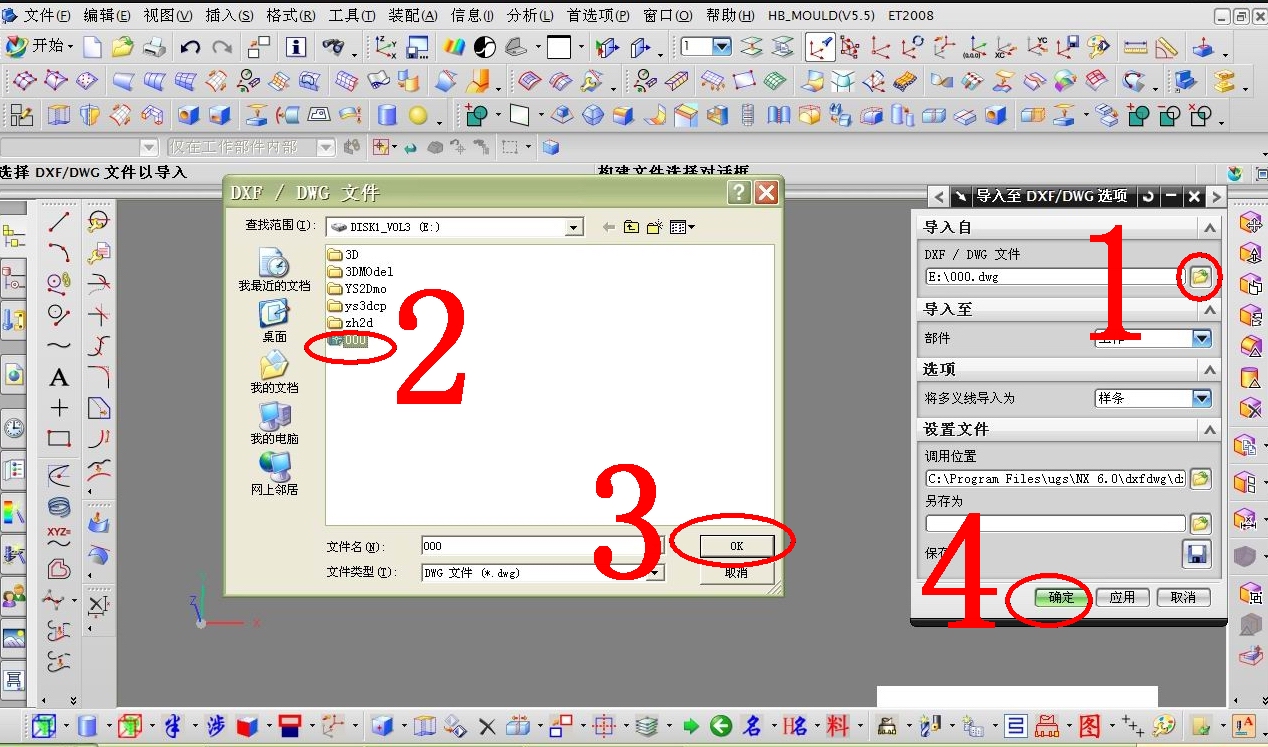
Task: Click the binoculars Find icon
Action: click(334, 47)
